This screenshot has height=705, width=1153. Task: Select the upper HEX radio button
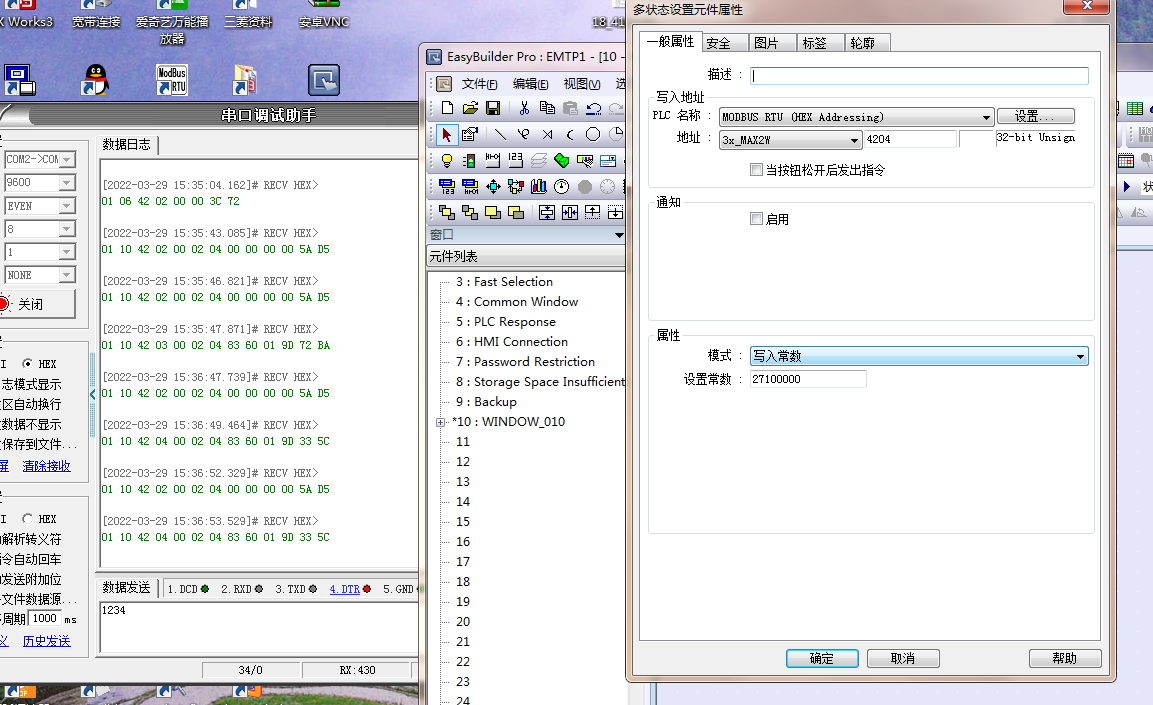pos(28,364)
